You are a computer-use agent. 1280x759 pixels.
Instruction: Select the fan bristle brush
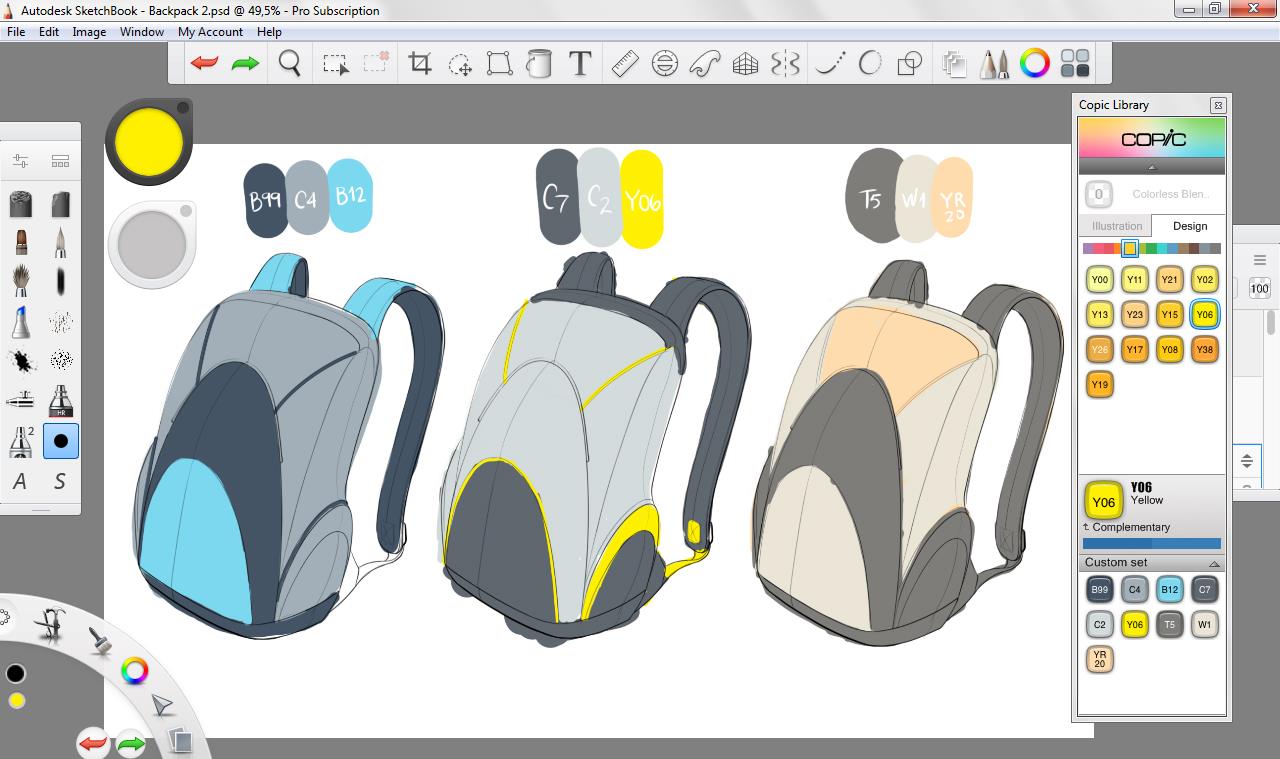click(x=20, y=281)
